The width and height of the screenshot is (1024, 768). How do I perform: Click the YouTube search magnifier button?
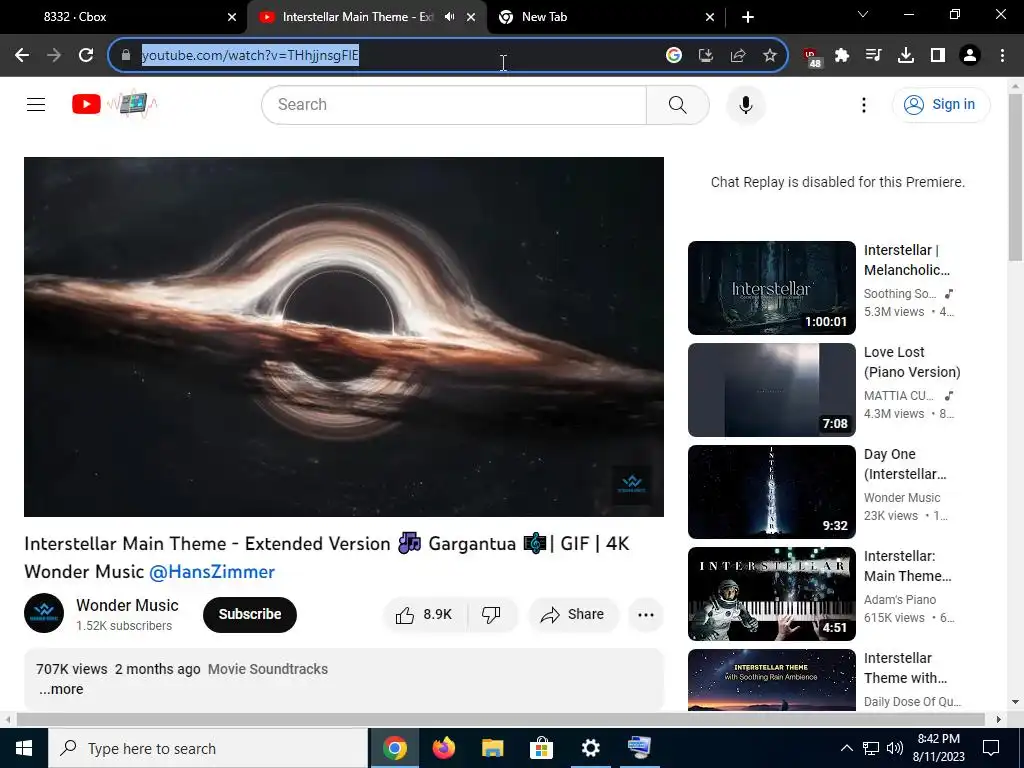click(678, 104)
